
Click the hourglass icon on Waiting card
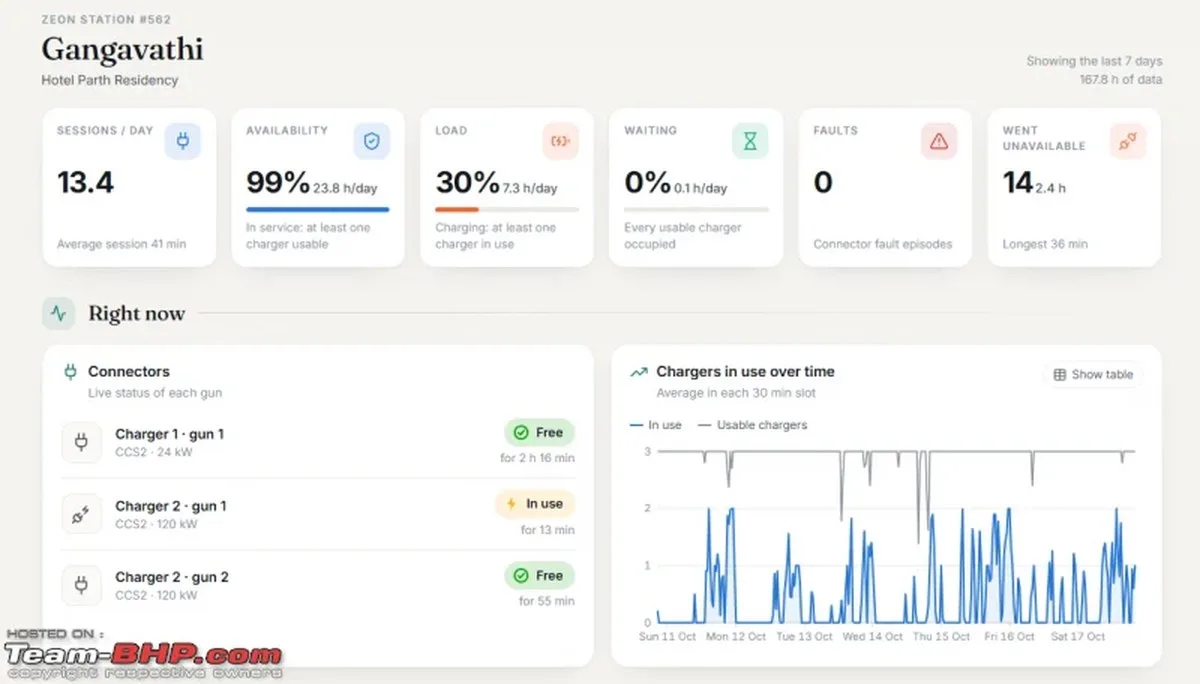click(749, 142)
